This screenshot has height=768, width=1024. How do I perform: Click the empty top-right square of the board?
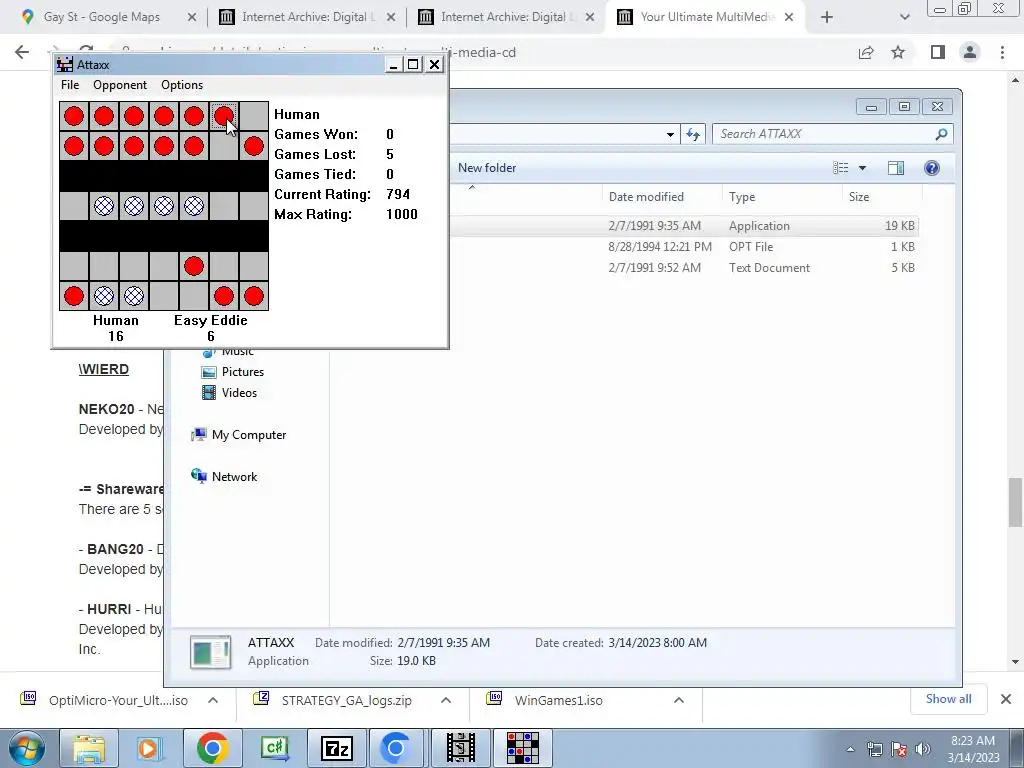[254, 116]
